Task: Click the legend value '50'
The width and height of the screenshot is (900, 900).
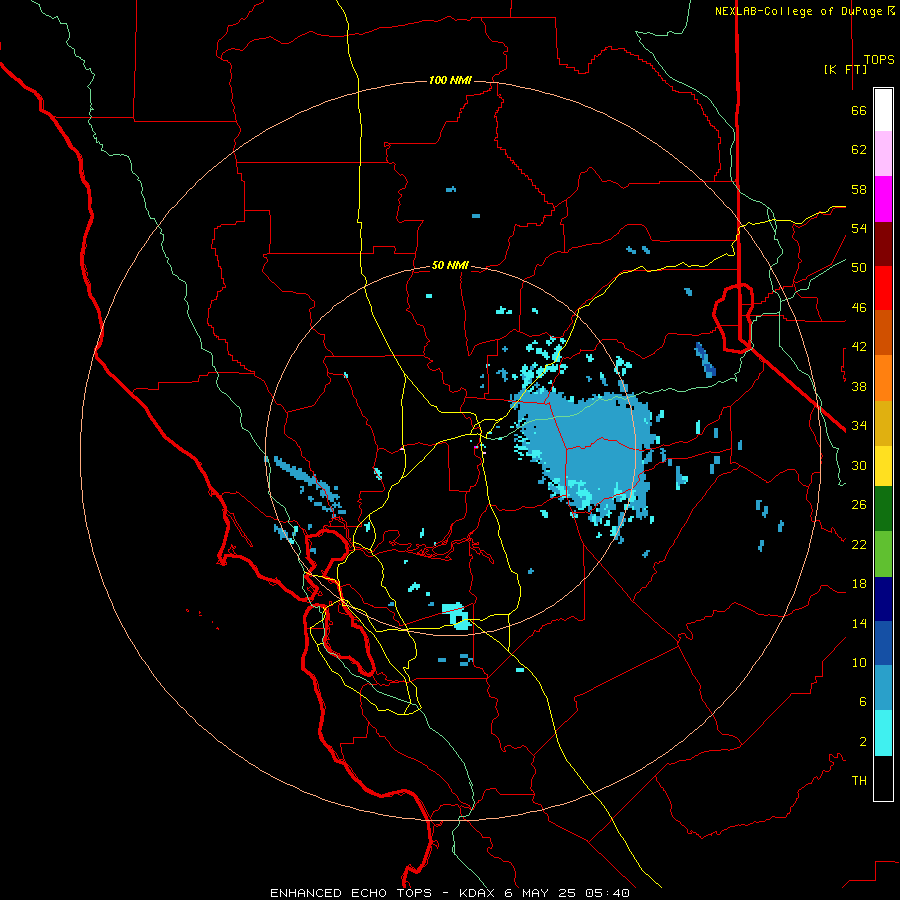Action: (859, 267)
